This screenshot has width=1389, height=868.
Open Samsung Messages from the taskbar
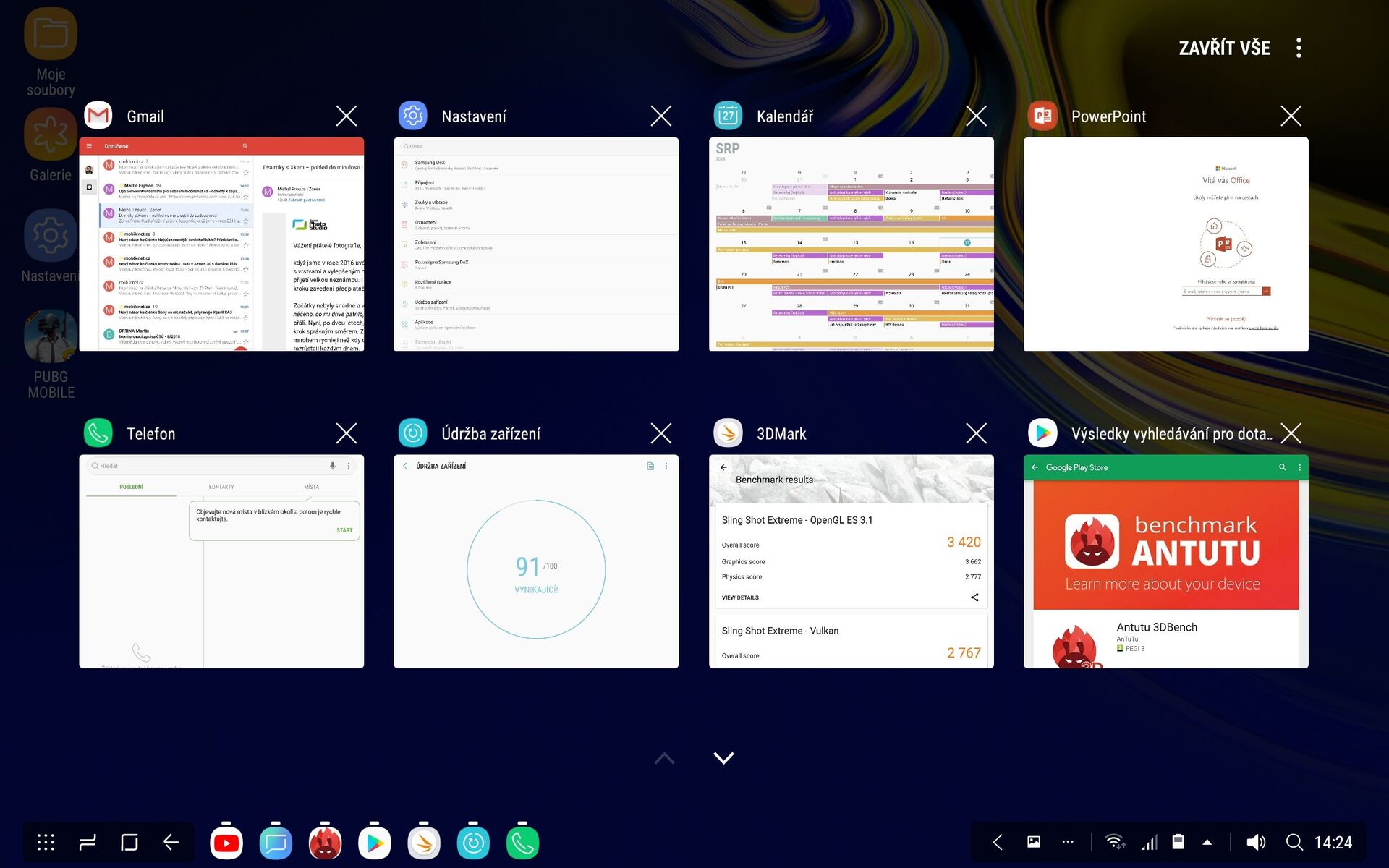pos(276,842)
